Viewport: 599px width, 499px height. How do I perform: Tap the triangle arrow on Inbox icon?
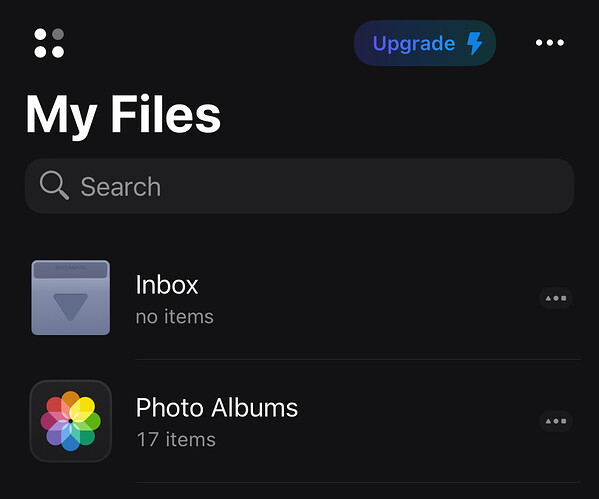pyautogui.click(x=71, y=307)
